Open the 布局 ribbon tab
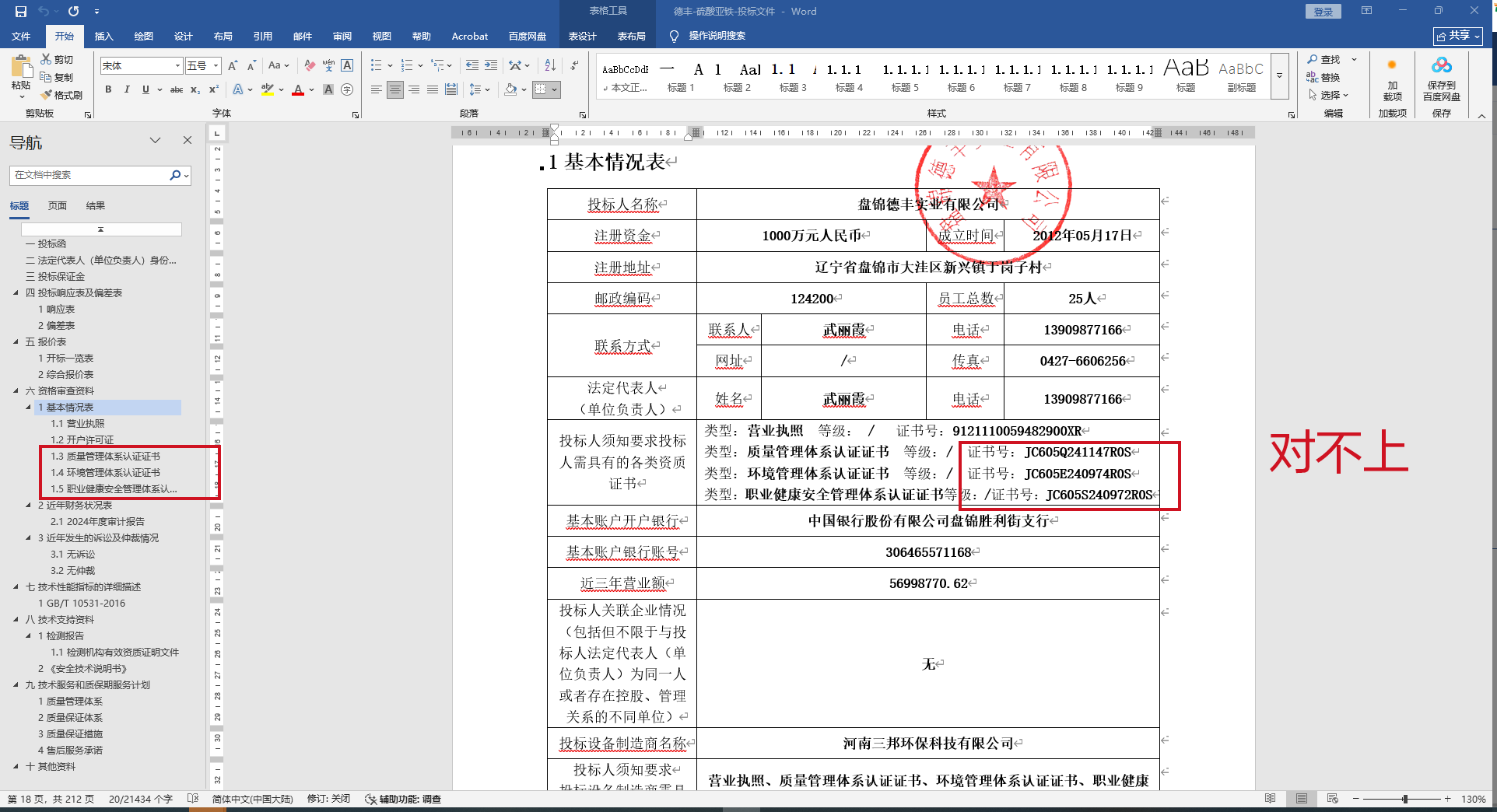 (223, 36)
